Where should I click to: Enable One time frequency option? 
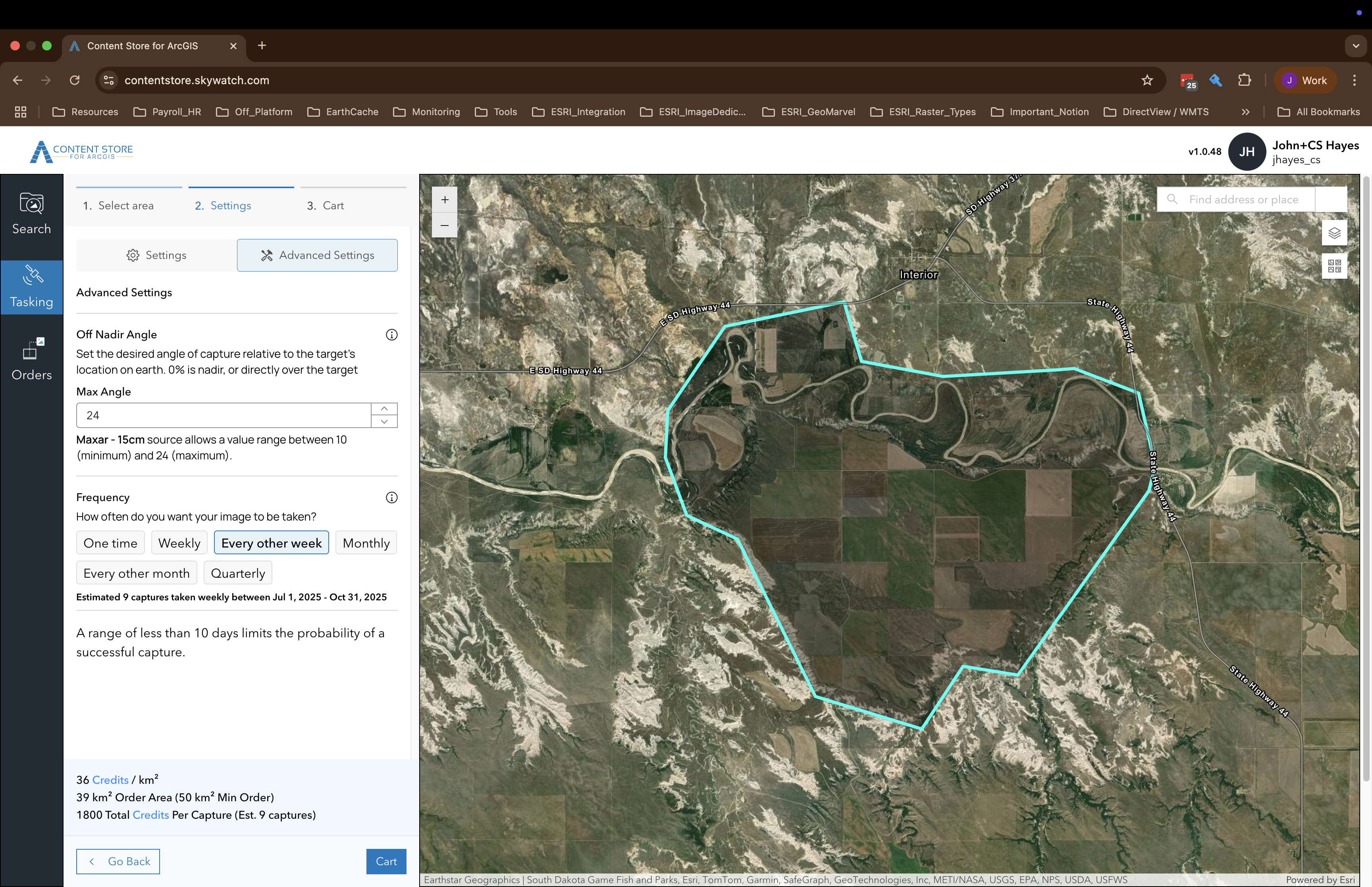click(x=110, y=542)
